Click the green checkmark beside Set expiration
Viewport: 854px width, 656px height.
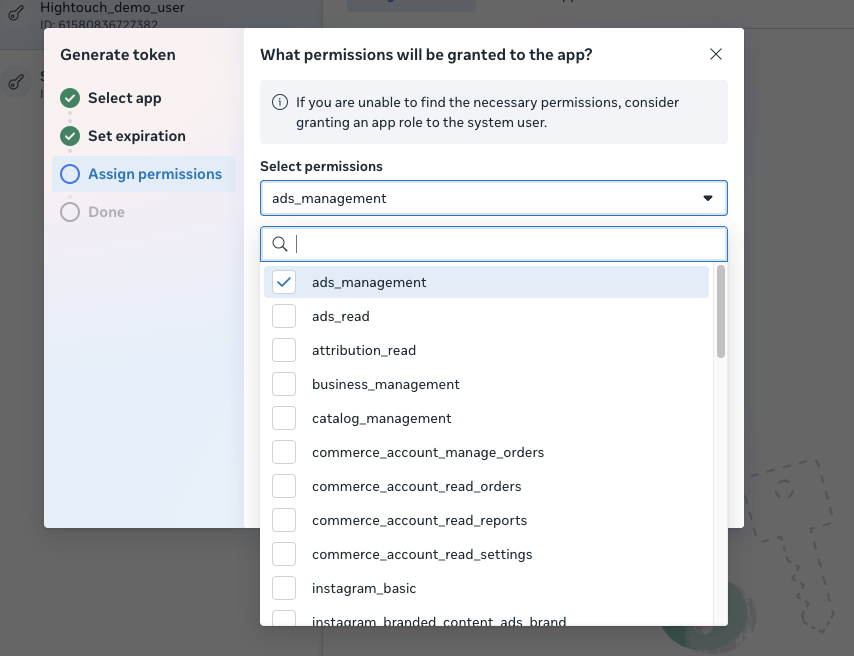click(69, 136)
